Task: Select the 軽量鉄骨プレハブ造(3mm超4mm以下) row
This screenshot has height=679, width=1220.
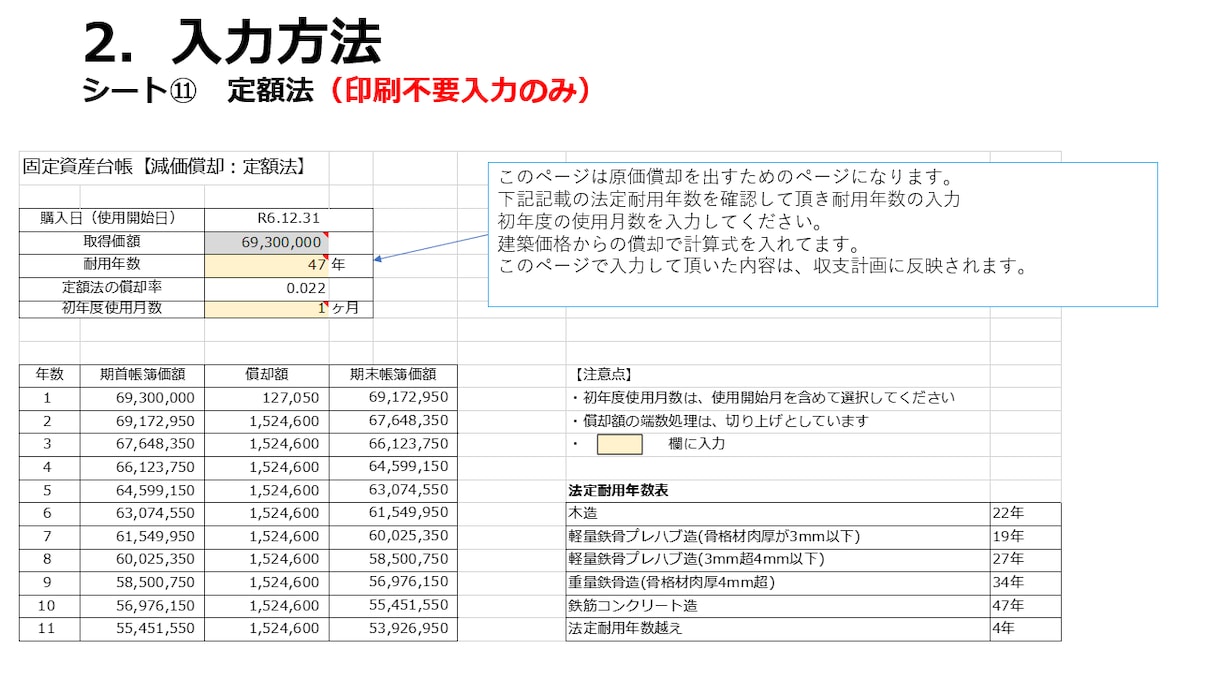Action: point(778,559)
